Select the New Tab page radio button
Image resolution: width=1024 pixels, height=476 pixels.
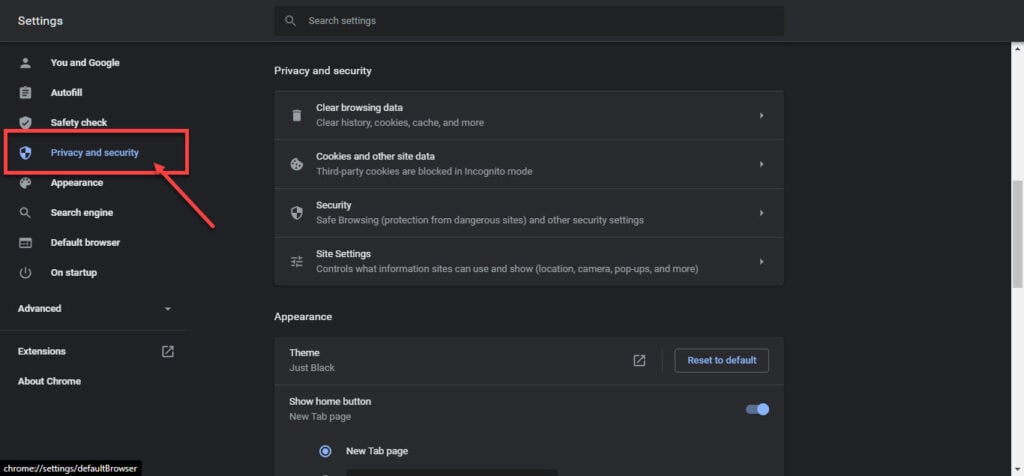pos(325,451)
